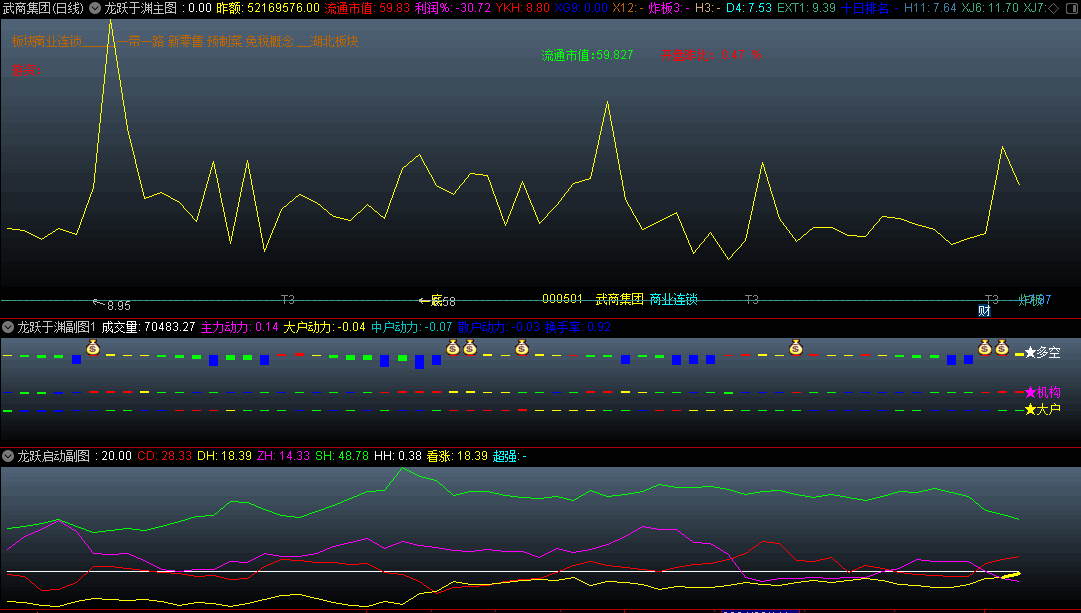The height and width of the screenshot is (613, 1081).
Task: Expand the 龙跃启动副图 indicator arrow
Action: (x=8, y=456)
